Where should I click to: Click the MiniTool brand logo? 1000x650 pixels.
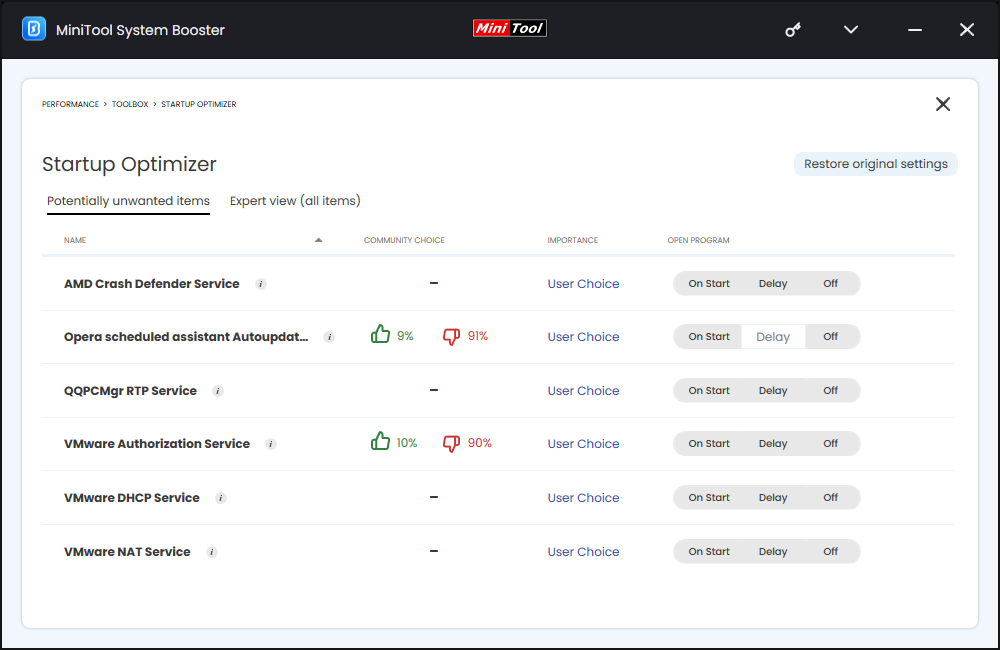pyautogui.click(x=510, y=28)
